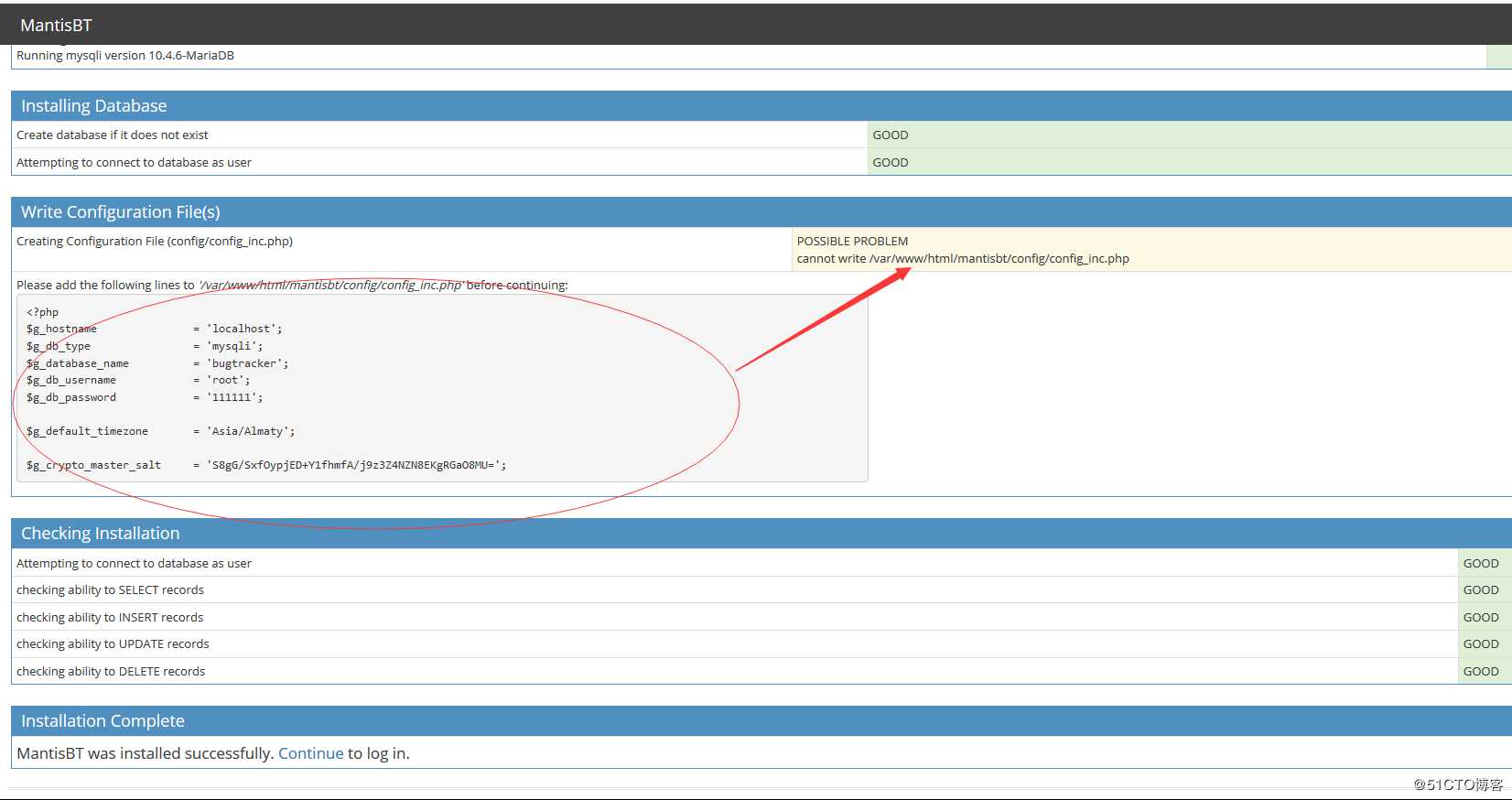Click the Continue link to log in
The width and height of the screenshot is (1512, 800).
[x=310, y=753]
